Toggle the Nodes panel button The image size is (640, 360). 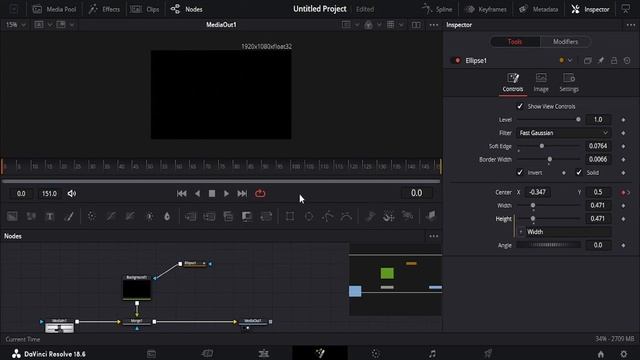coord(187,9)
